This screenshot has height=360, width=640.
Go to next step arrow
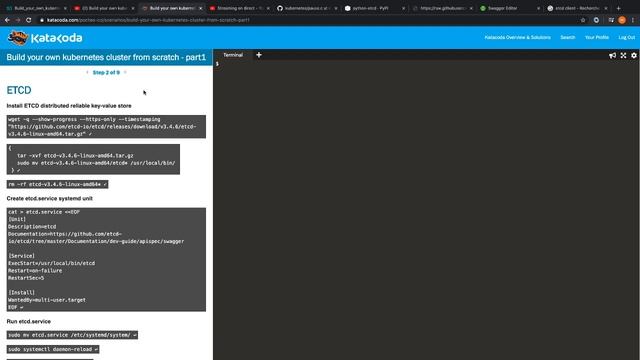pos(125,72)
